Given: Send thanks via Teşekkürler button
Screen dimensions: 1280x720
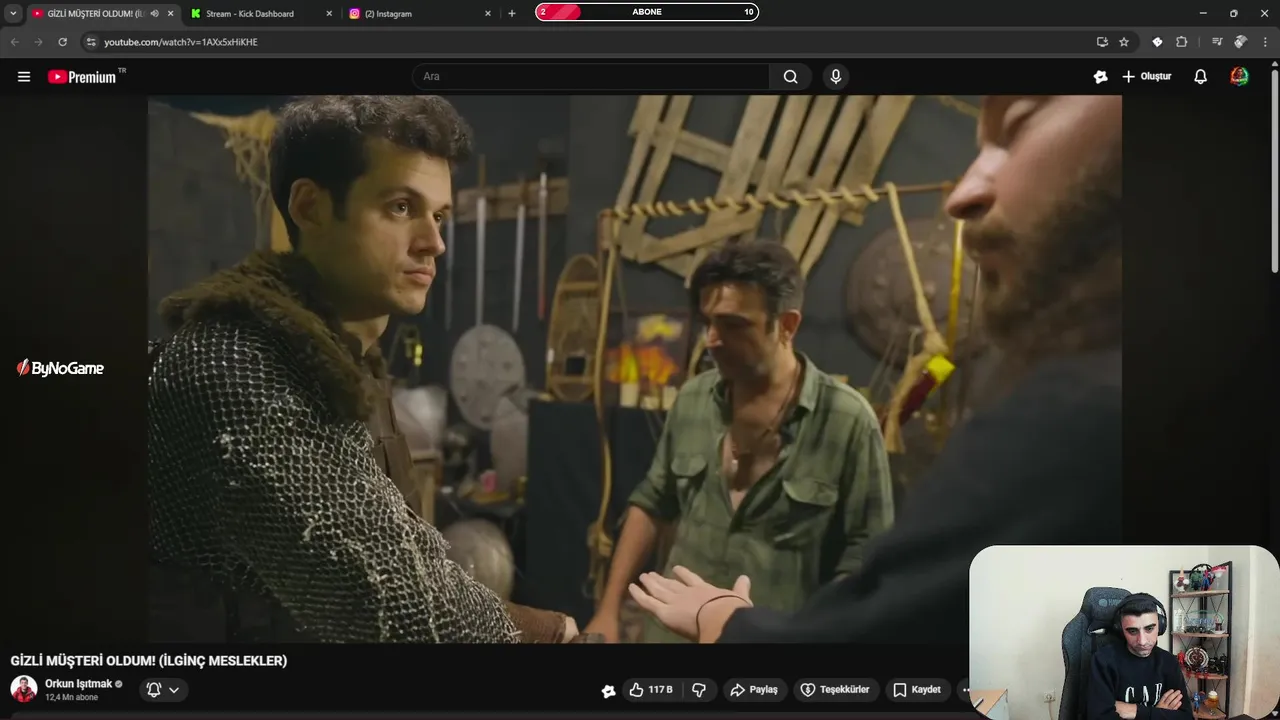Looking at the screenshot, I should pos(835,690).
